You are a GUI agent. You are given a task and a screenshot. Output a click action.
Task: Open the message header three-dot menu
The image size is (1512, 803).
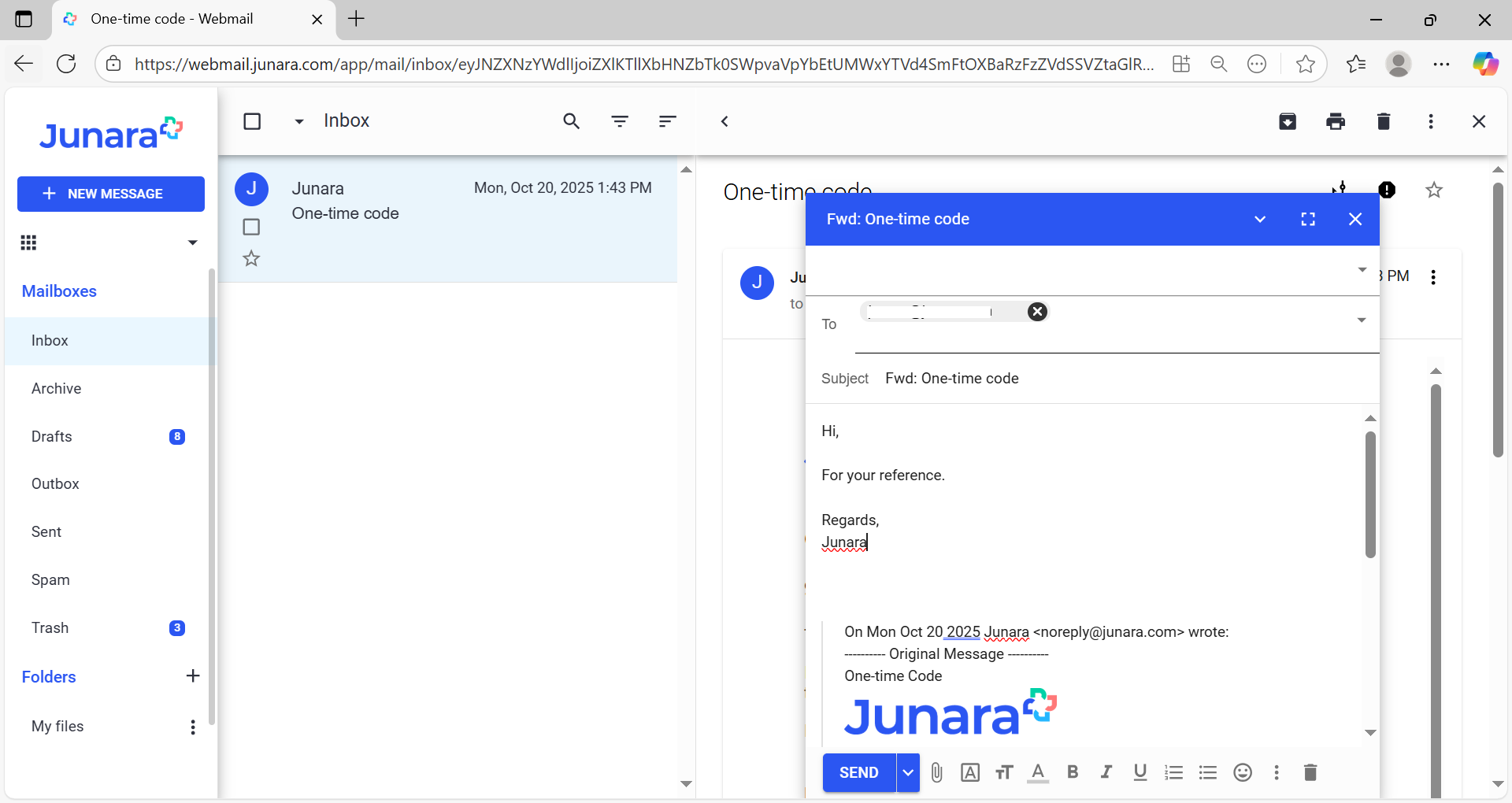(1433, 277)
